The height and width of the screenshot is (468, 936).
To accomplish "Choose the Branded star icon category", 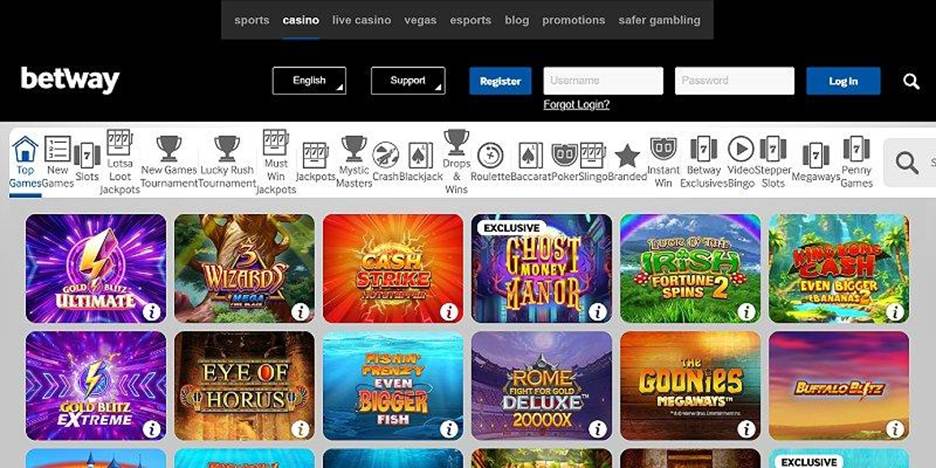I will click(627, 156).
